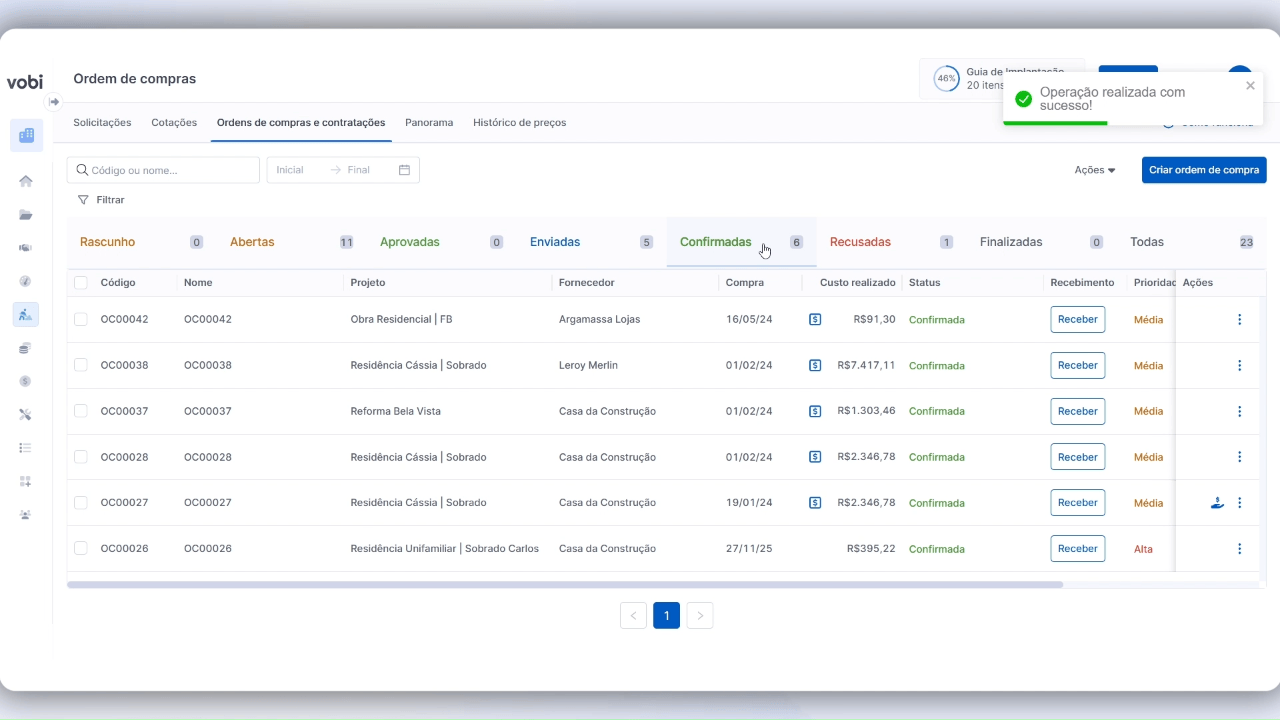Switch to the Cotações tab
Viewport: 1280px width, 720px height.
[x=174, y=123]
